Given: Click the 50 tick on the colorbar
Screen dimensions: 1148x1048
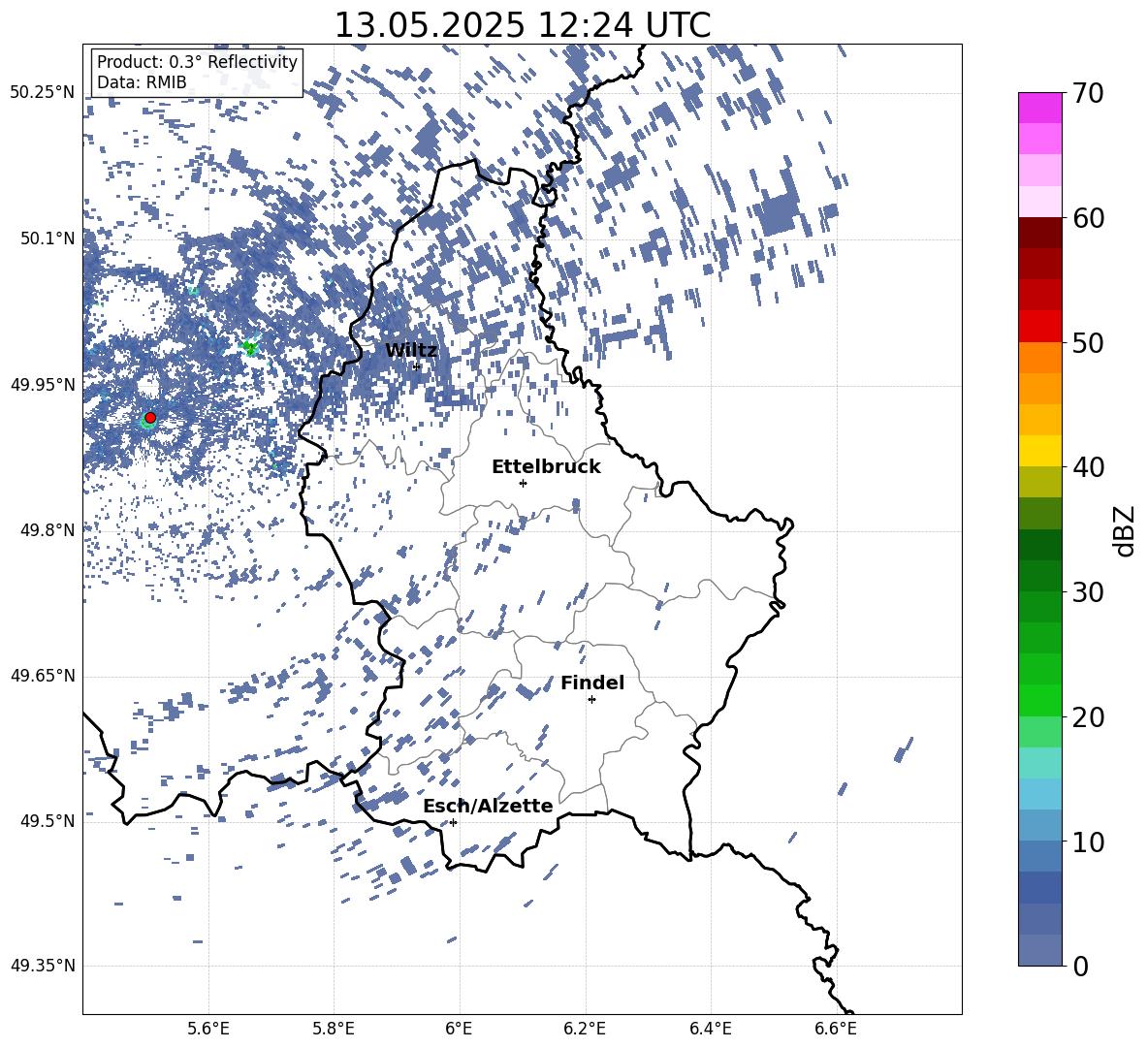Looking at the screenshot, I should (1088, 342).
